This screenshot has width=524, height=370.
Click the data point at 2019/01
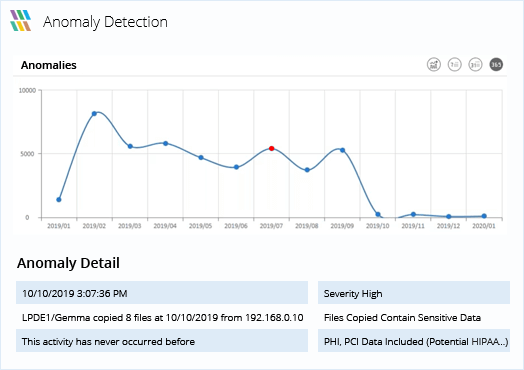(59, 200)
